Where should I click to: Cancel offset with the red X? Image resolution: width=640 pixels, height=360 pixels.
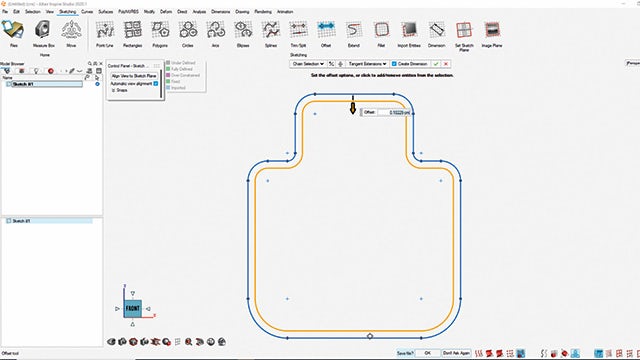[x=446, y=64]
